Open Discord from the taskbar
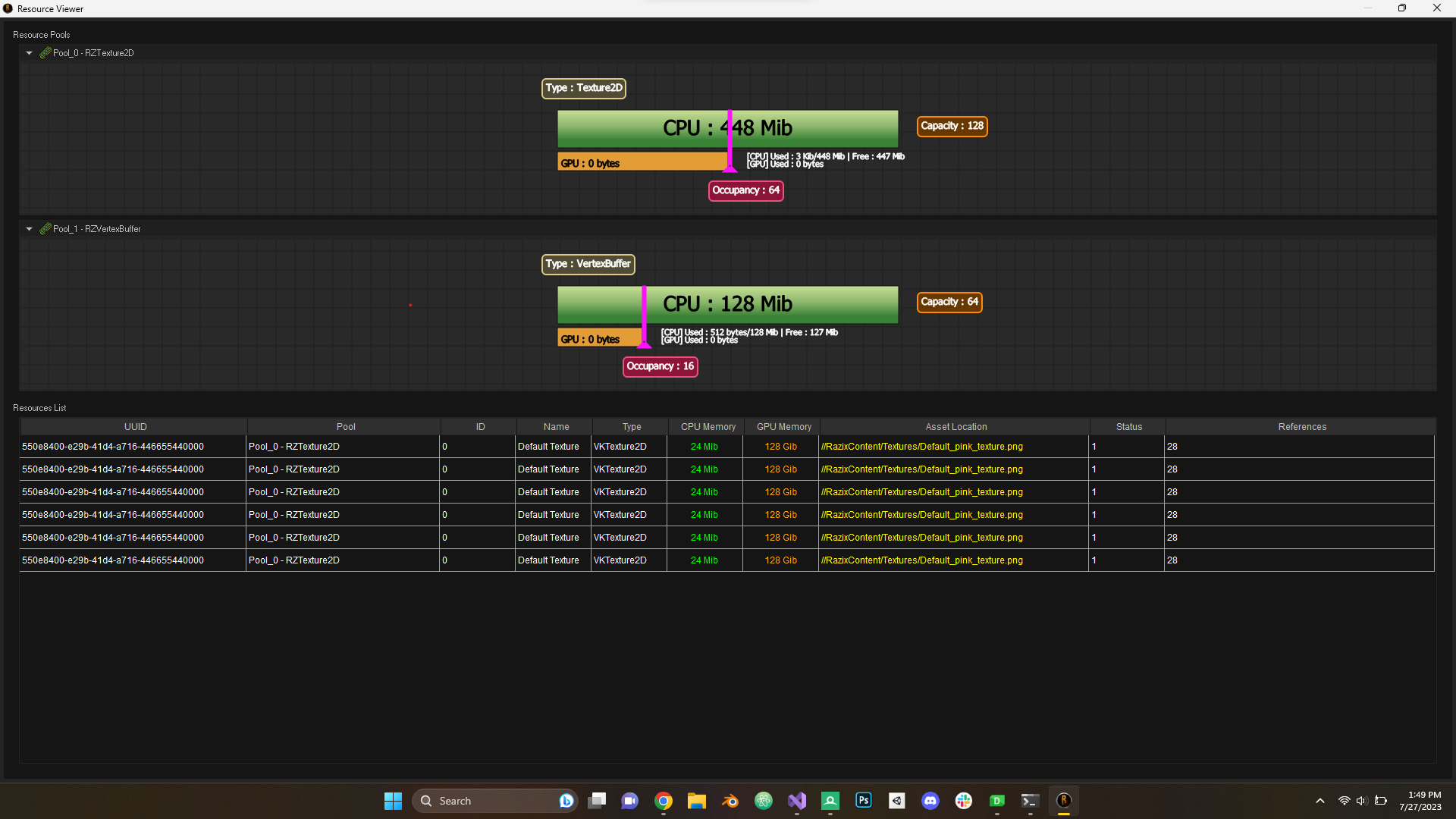1456x819 pixels. point(930,801)
